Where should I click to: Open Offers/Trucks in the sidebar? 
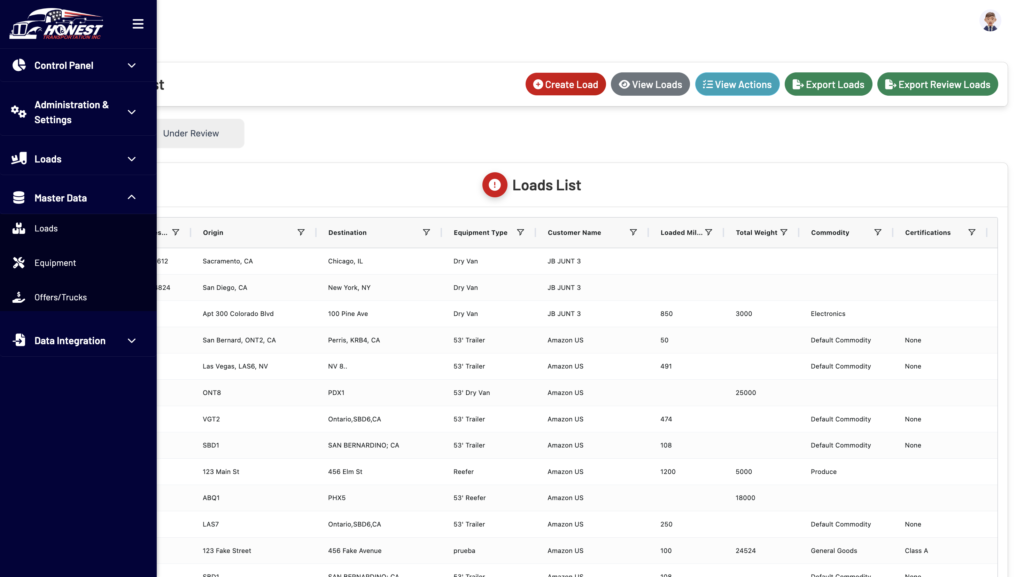coord(60,297)
